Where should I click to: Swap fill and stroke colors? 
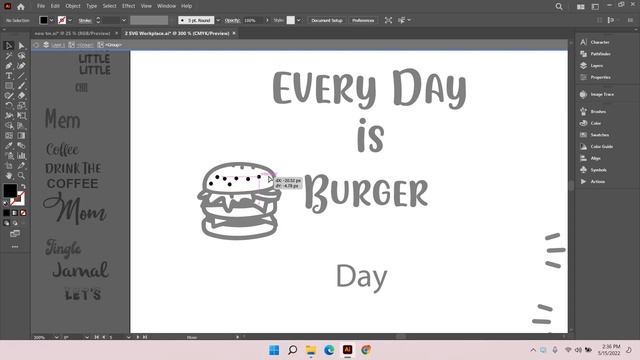(x=23, y=186)
